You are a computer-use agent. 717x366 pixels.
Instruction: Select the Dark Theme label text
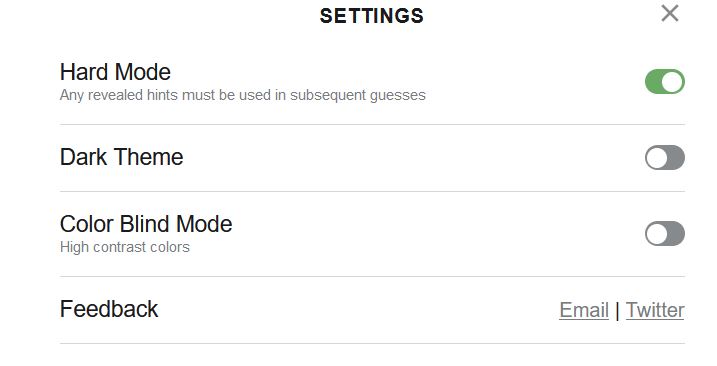pyautogui.click(x=122, y=157)
